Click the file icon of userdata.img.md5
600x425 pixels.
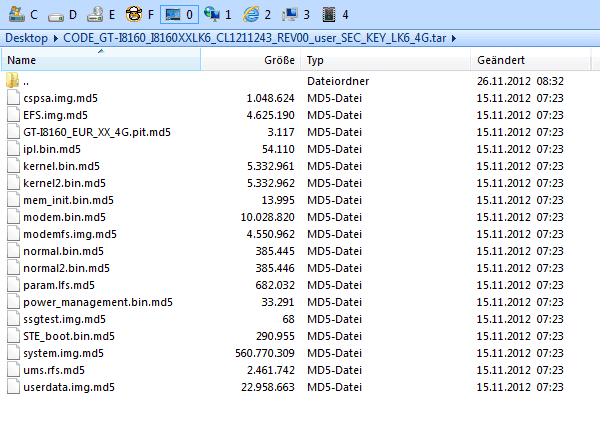13,387
